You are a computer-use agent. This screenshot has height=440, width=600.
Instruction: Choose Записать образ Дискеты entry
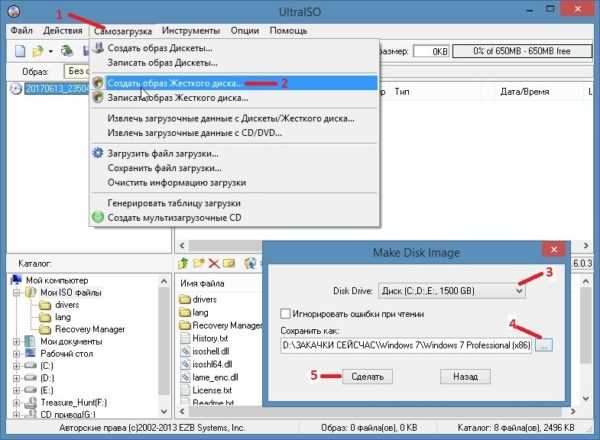[234, 62]
